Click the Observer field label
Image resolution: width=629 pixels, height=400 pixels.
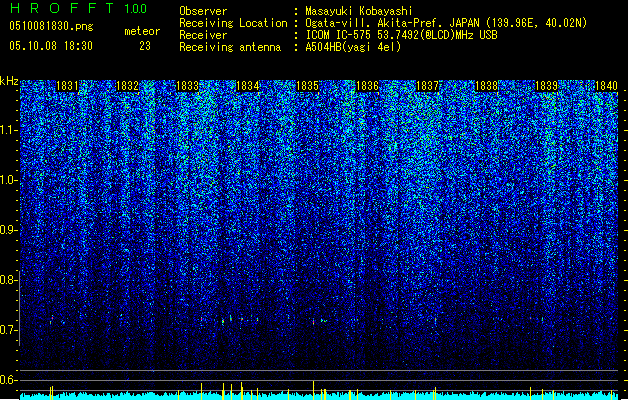[203, 11]
